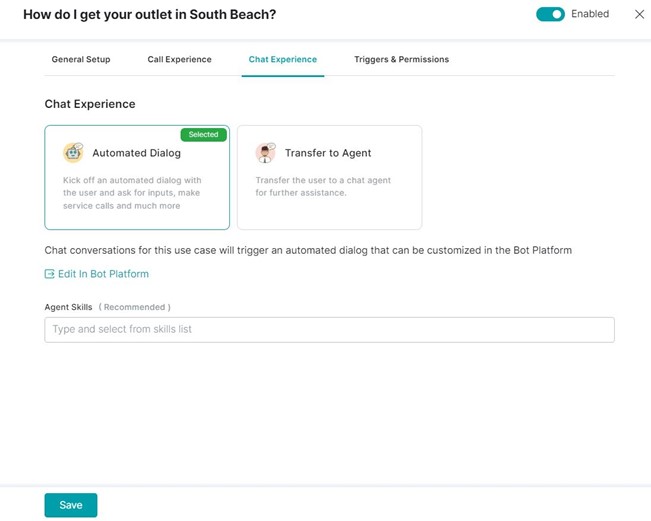Toggle the Enabled switch off
The height and width of the screenshot is (521, 651).
coord(550,15)
